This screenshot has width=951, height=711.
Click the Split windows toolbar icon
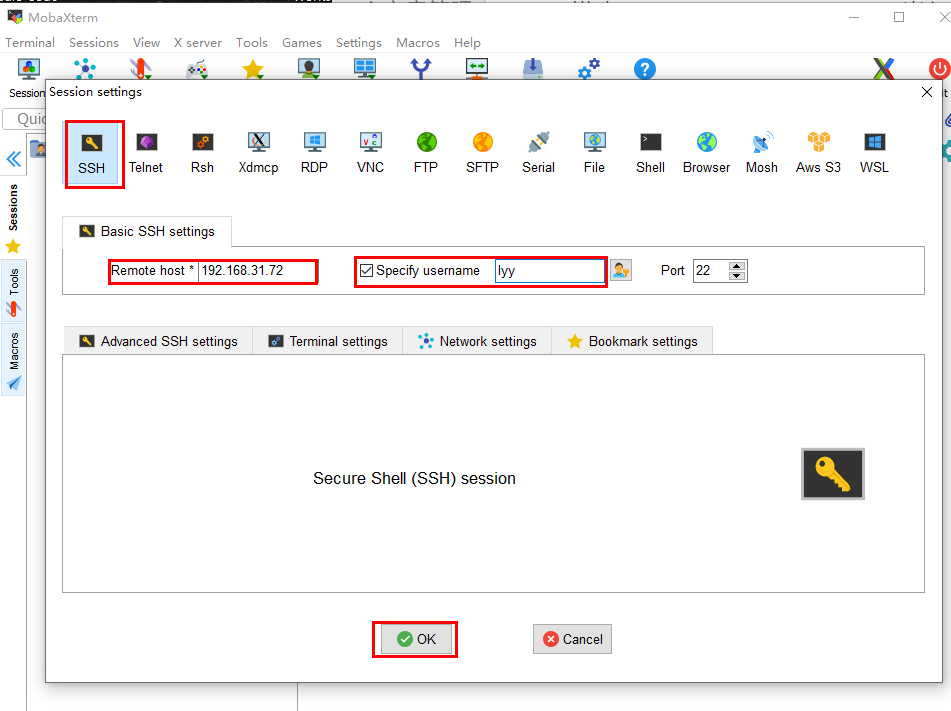coord(365,69)
